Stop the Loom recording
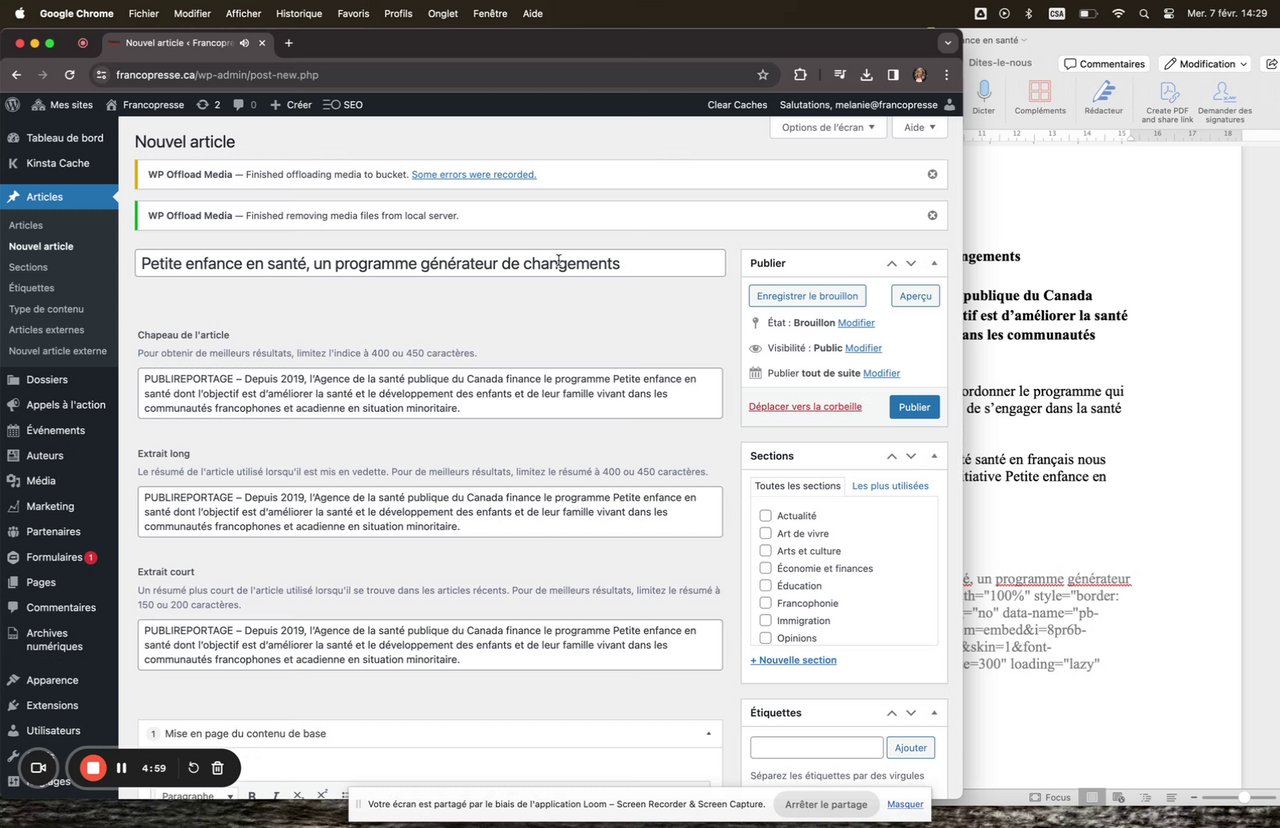The image size is (1280, 828). pos(93,768)
